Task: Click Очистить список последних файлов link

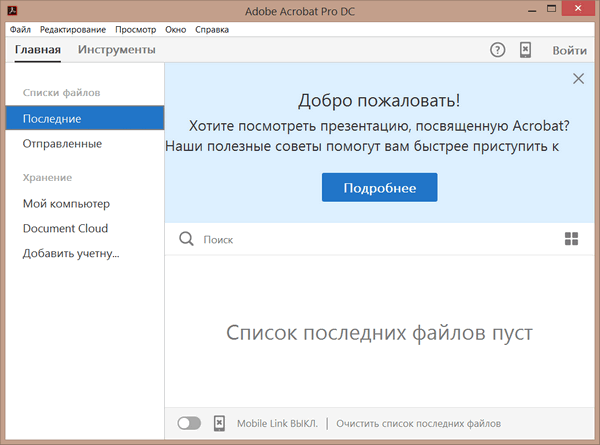Action: point(418,424)
